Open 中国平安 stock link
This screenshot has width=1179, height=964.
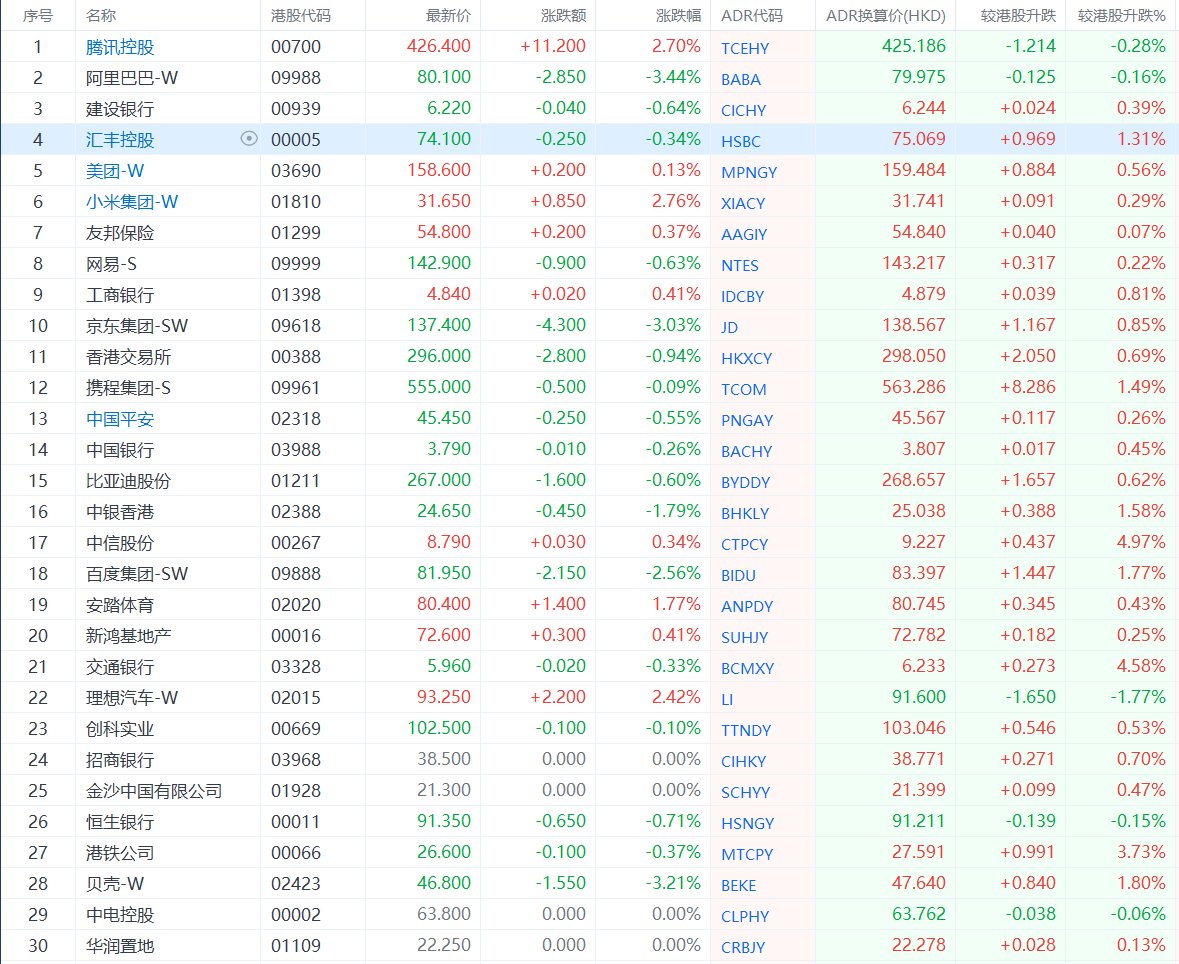click(x=120, y=419)
